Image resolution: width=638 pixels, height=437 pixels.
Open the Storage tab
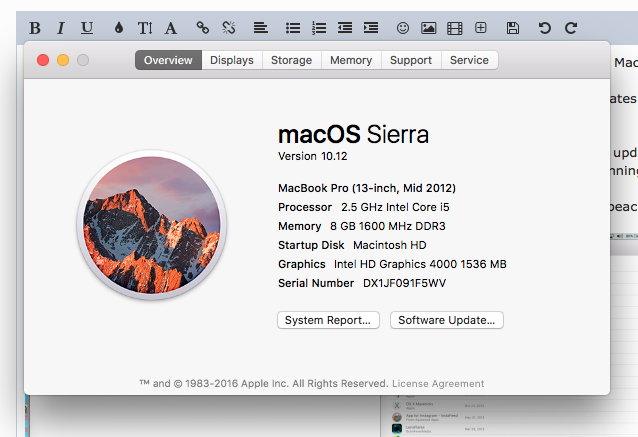(x=292, y=60)
